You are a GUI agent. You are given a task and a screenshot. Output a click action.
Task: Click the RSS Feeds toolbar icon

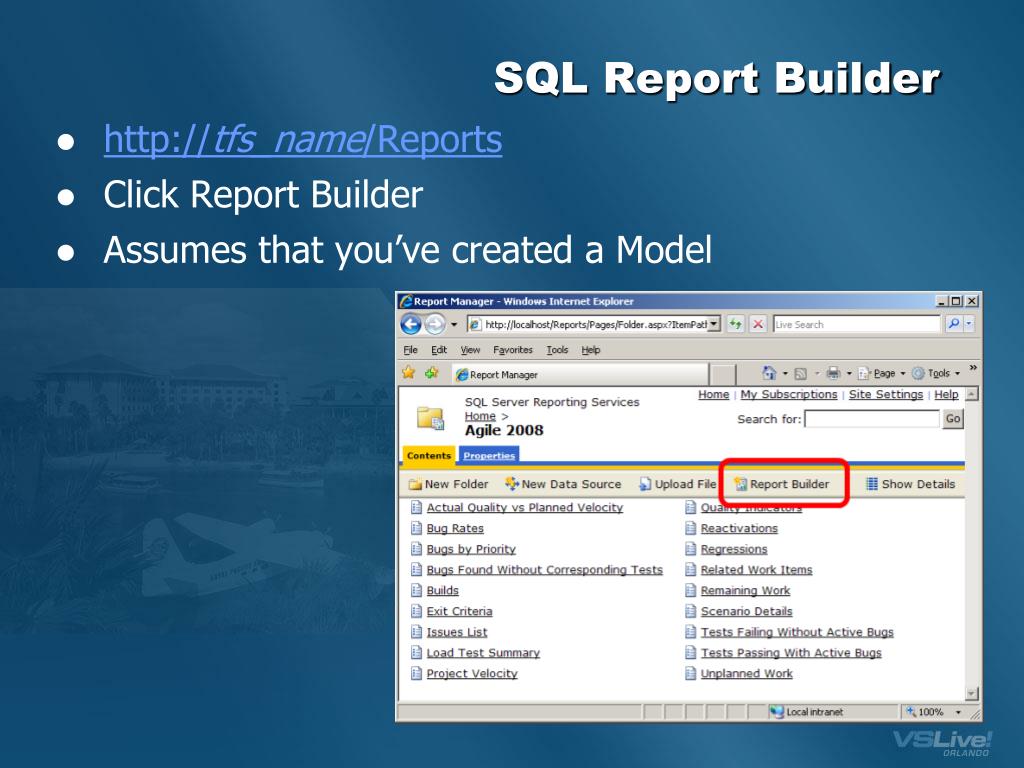(800, 374)
